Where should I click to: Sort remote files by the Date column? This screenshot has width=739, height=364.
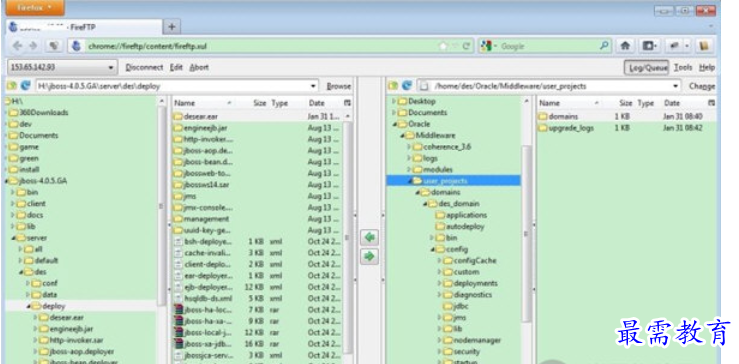click(672, 102)
